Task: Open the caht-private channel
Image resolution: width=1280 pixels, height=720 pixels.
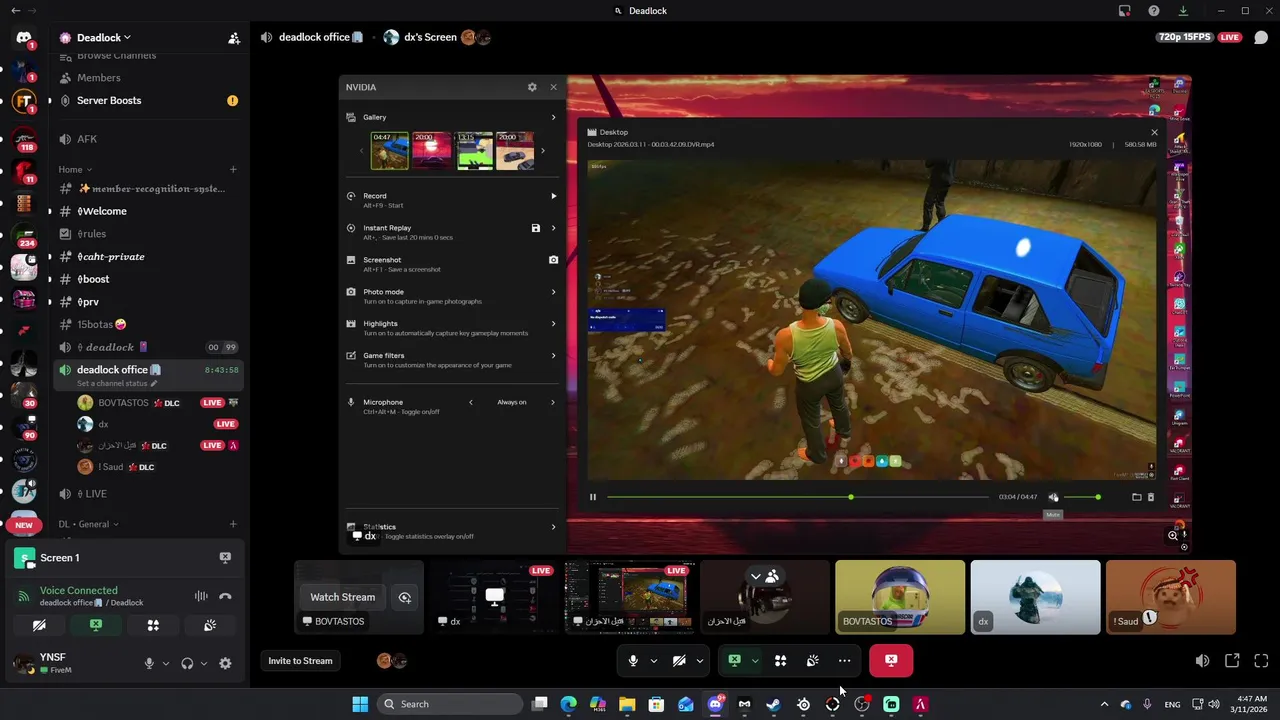Action: [111, 257]
